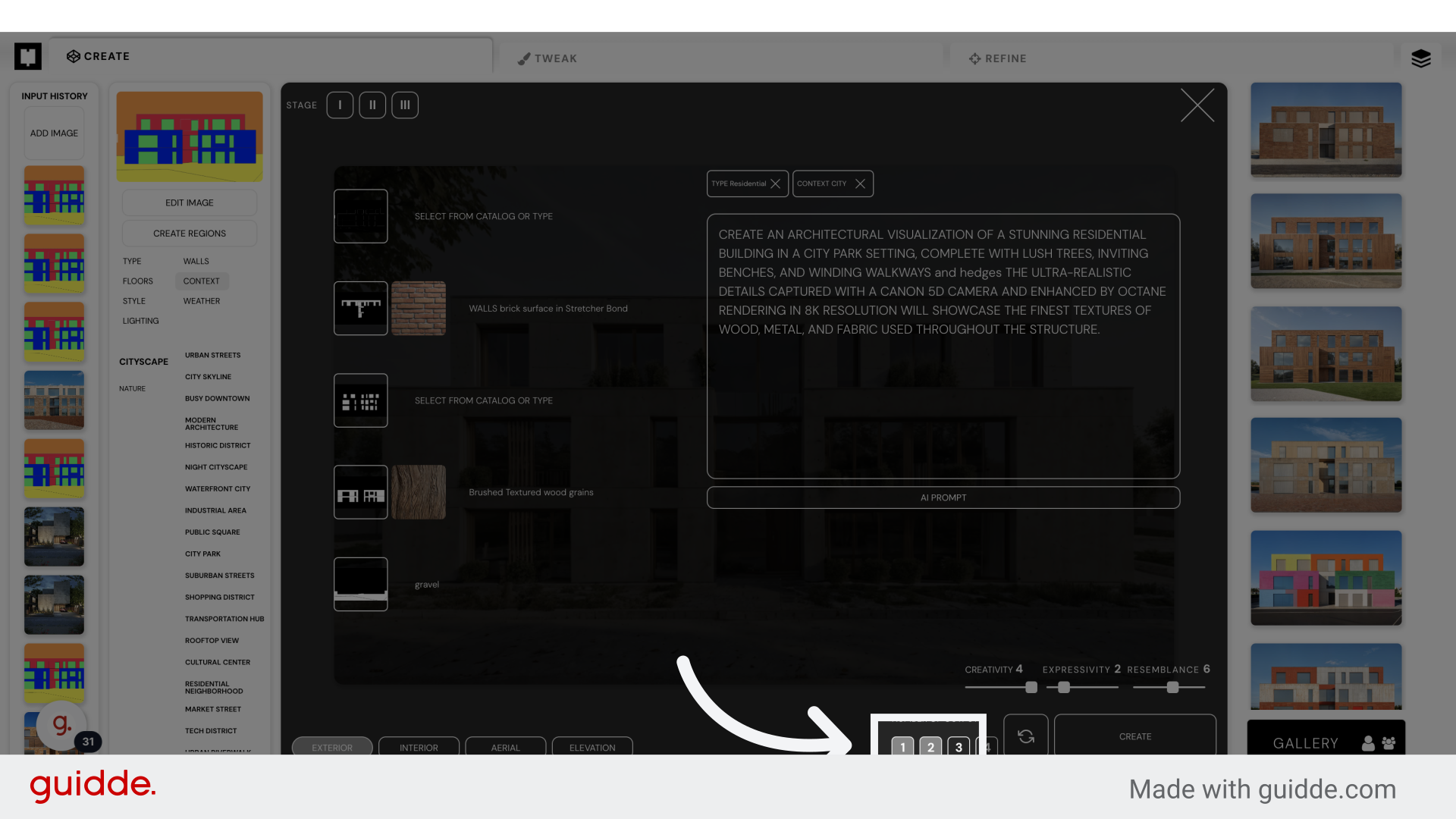Switch to the CREATE tab
Viewport: 1456px width, 819px height.
pyautogui.click(x=99, y=56)
